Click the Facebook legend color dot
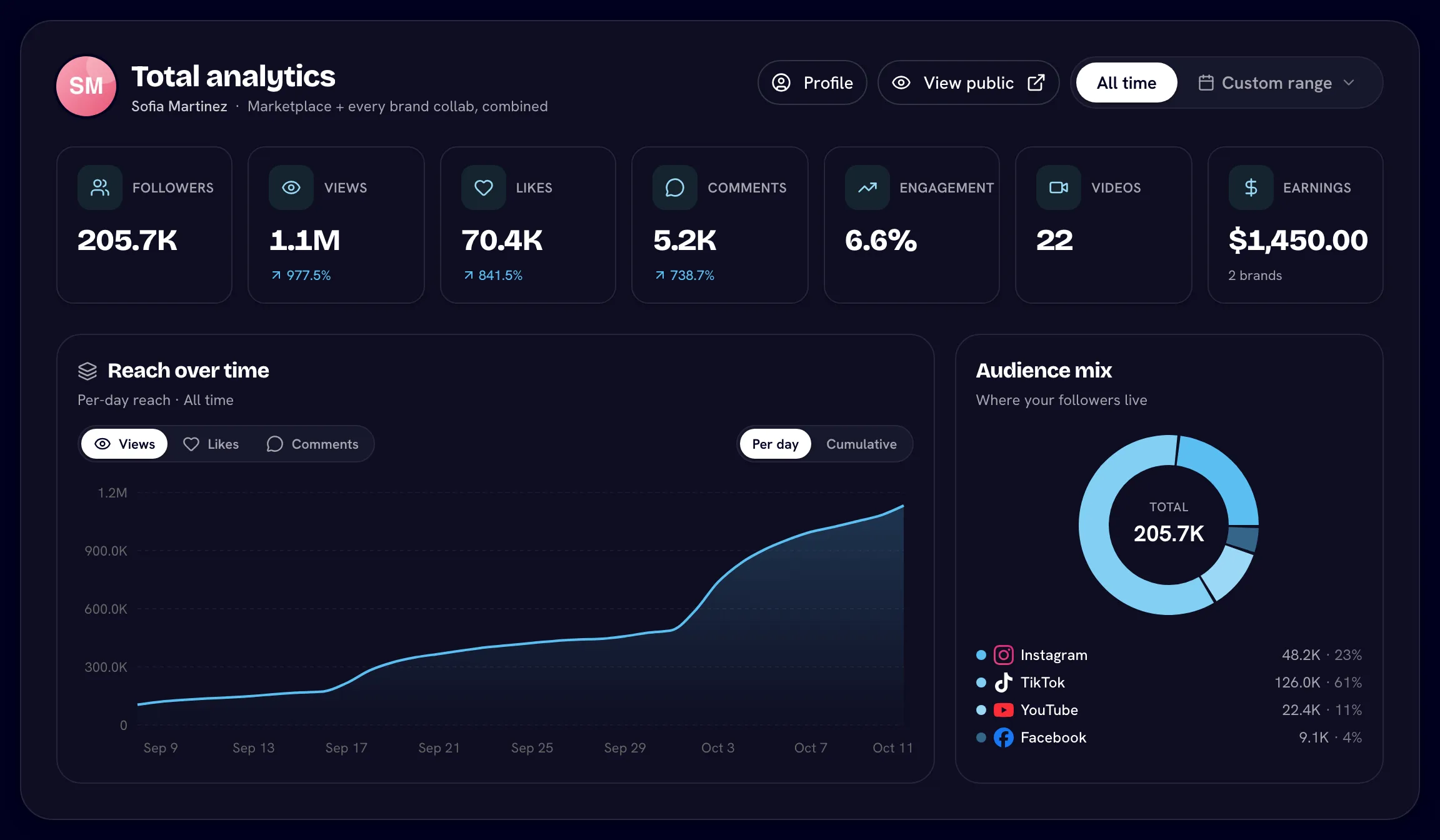 tap(981, 737)
